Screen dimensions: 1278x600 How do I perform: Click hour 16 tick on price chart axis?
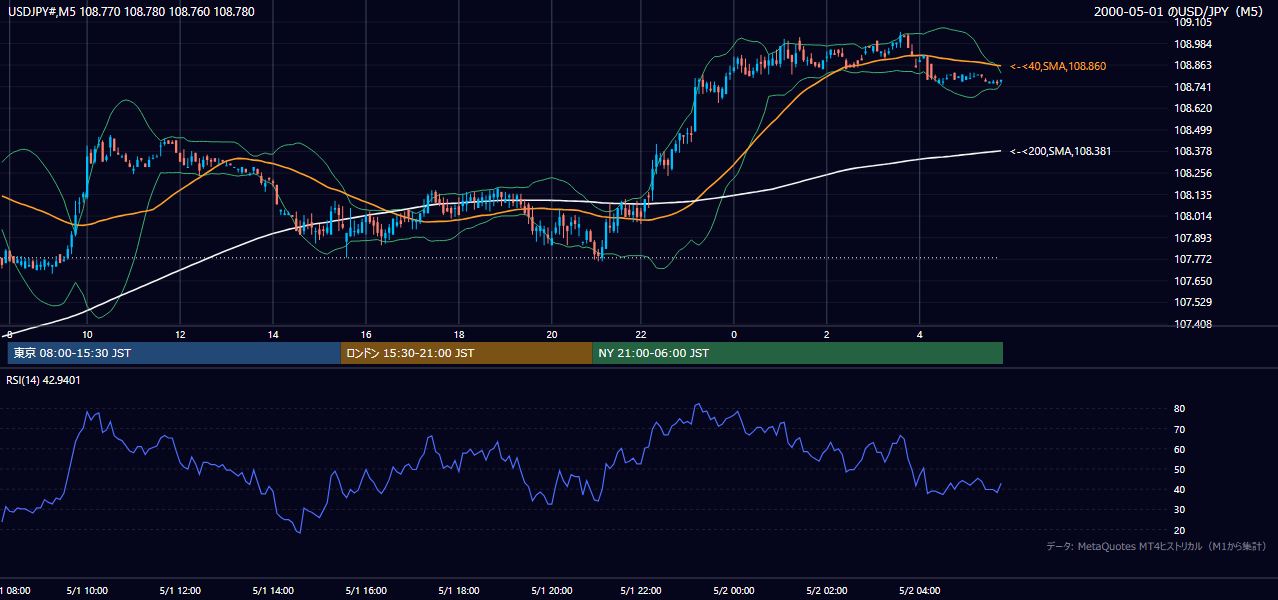point(366,334)
